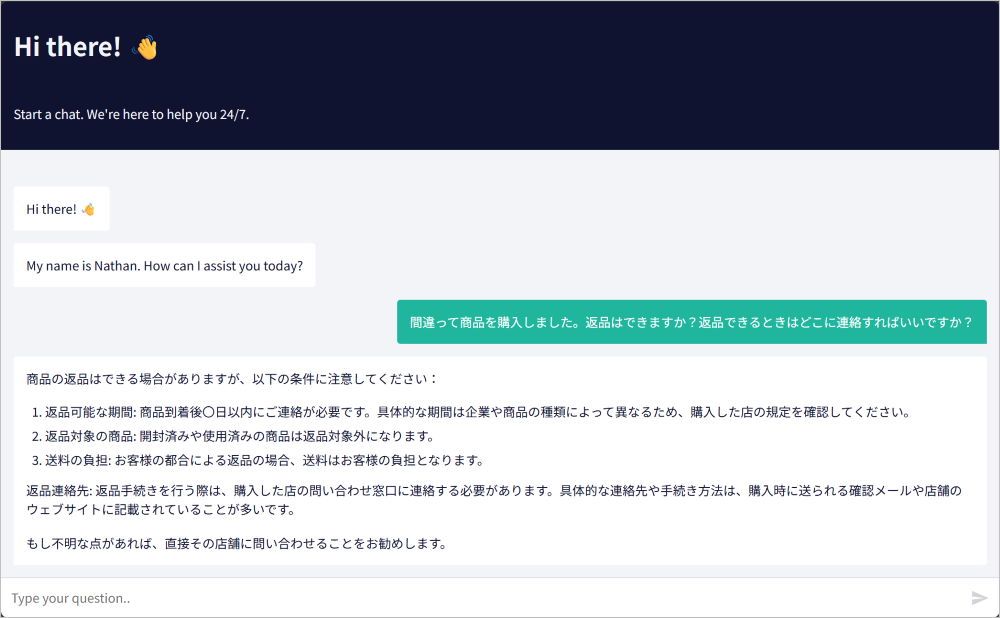
Task: Click the waving hand emoji in header
Action: point(145,47)
